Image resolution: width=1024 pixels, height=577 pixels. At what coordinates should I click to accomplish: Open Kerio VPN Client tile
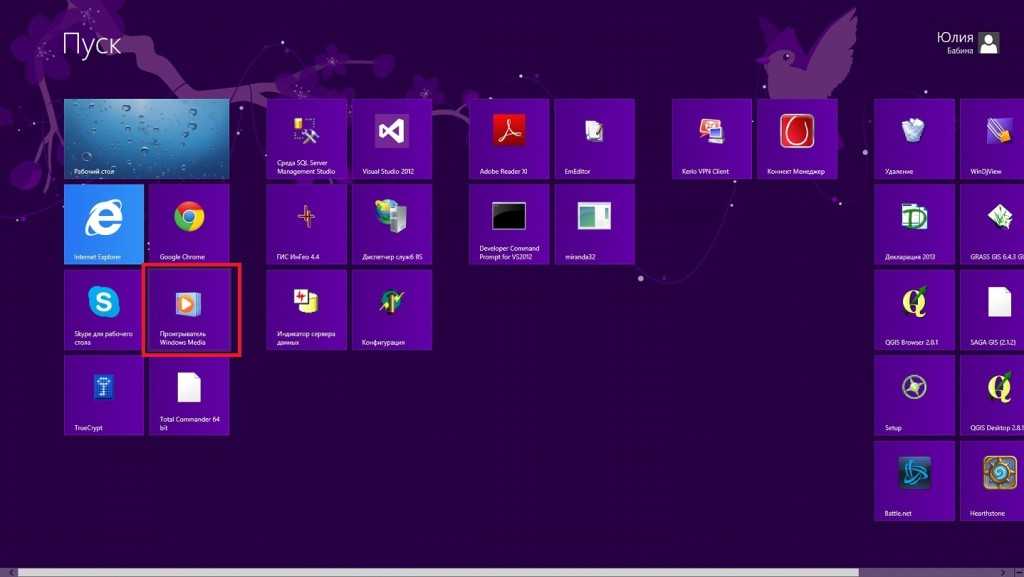click(x=712, y=139)
